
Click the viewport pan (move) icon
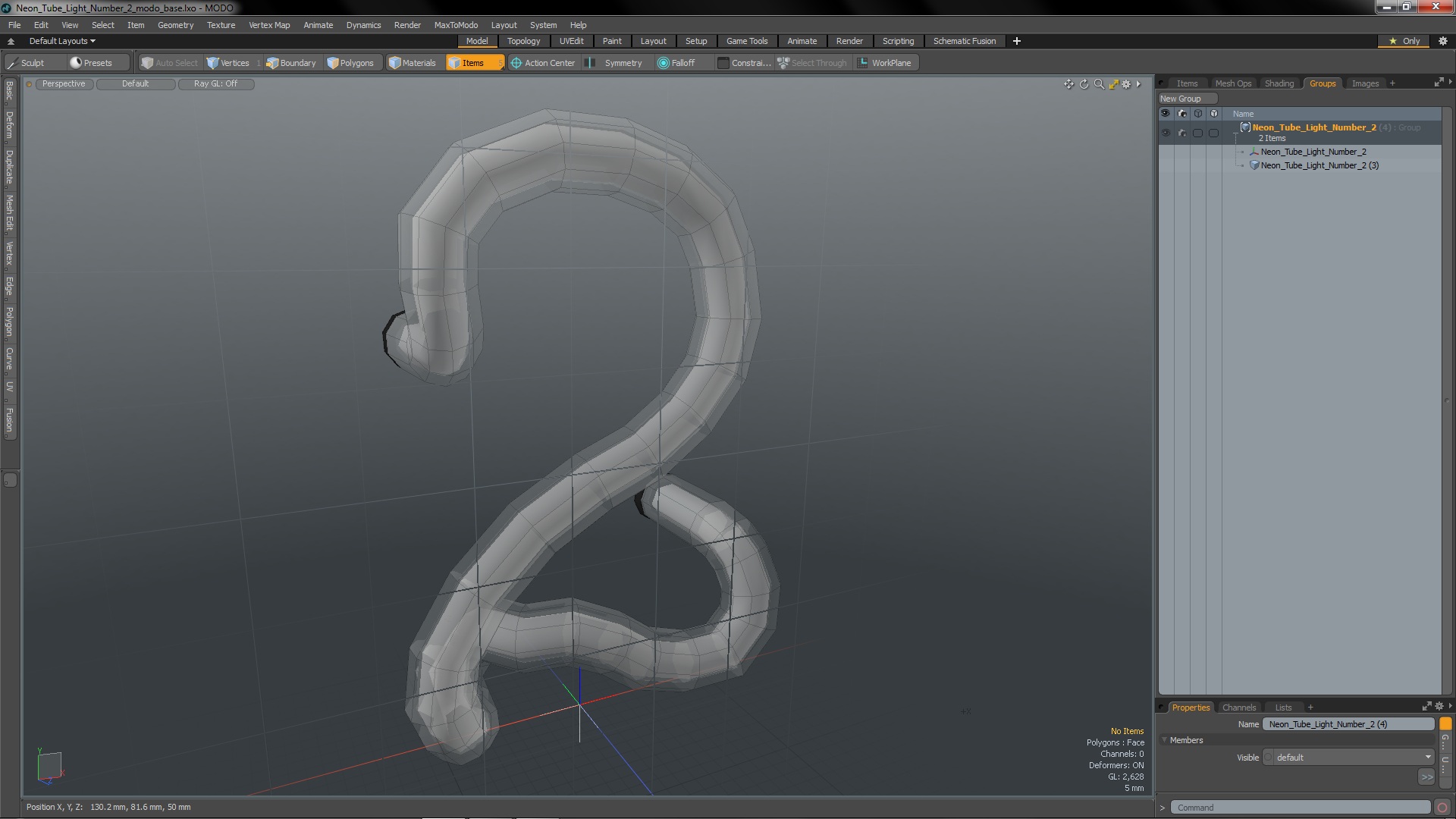click(x=1068, y=84)
